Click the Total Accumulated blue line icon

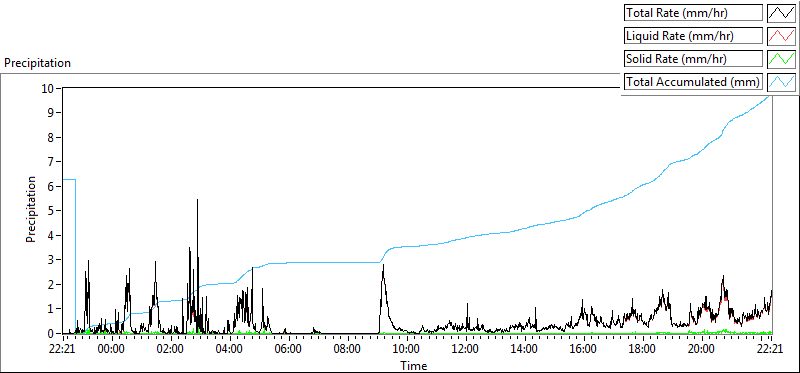point(781,81)
